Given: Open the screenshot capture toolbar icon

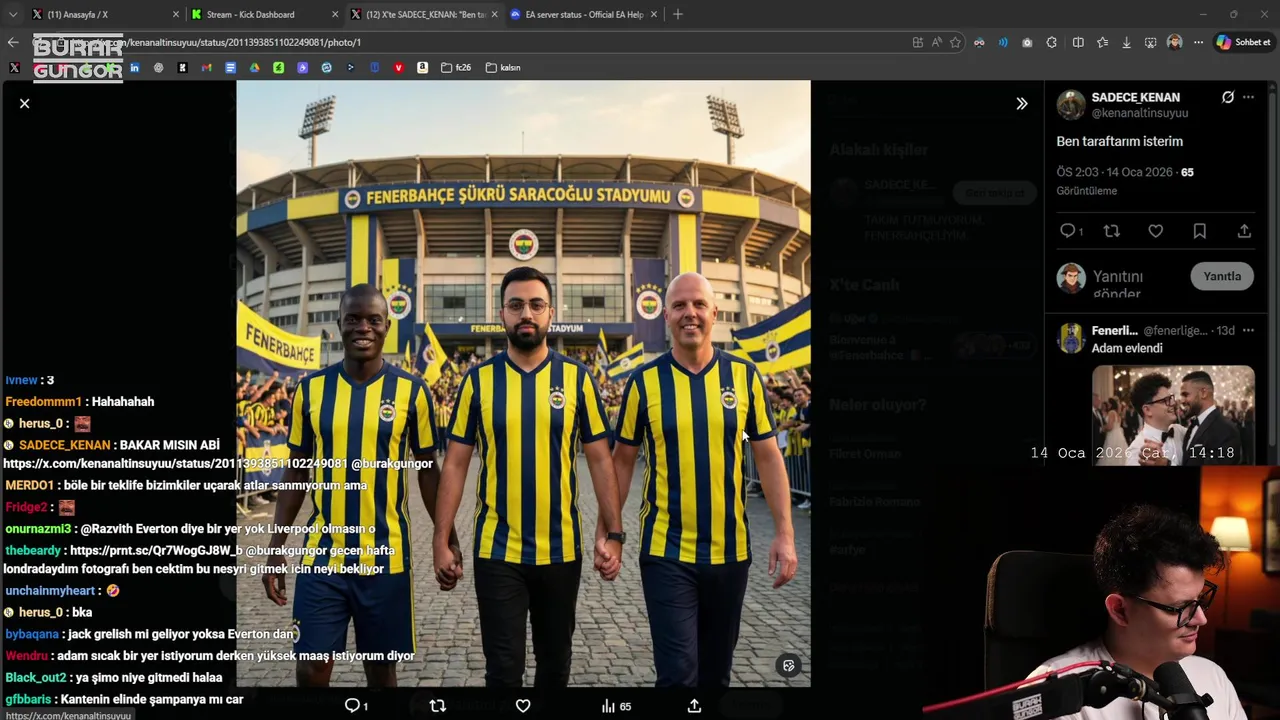Looking at the screenshot, I should (x=1150, y=42).
